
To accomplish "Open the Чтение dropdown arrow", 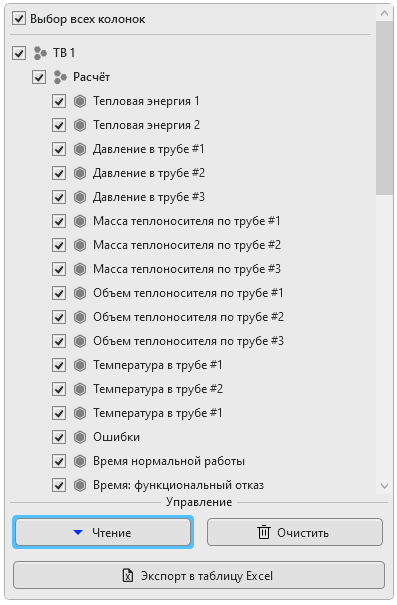I will (78, 532).
